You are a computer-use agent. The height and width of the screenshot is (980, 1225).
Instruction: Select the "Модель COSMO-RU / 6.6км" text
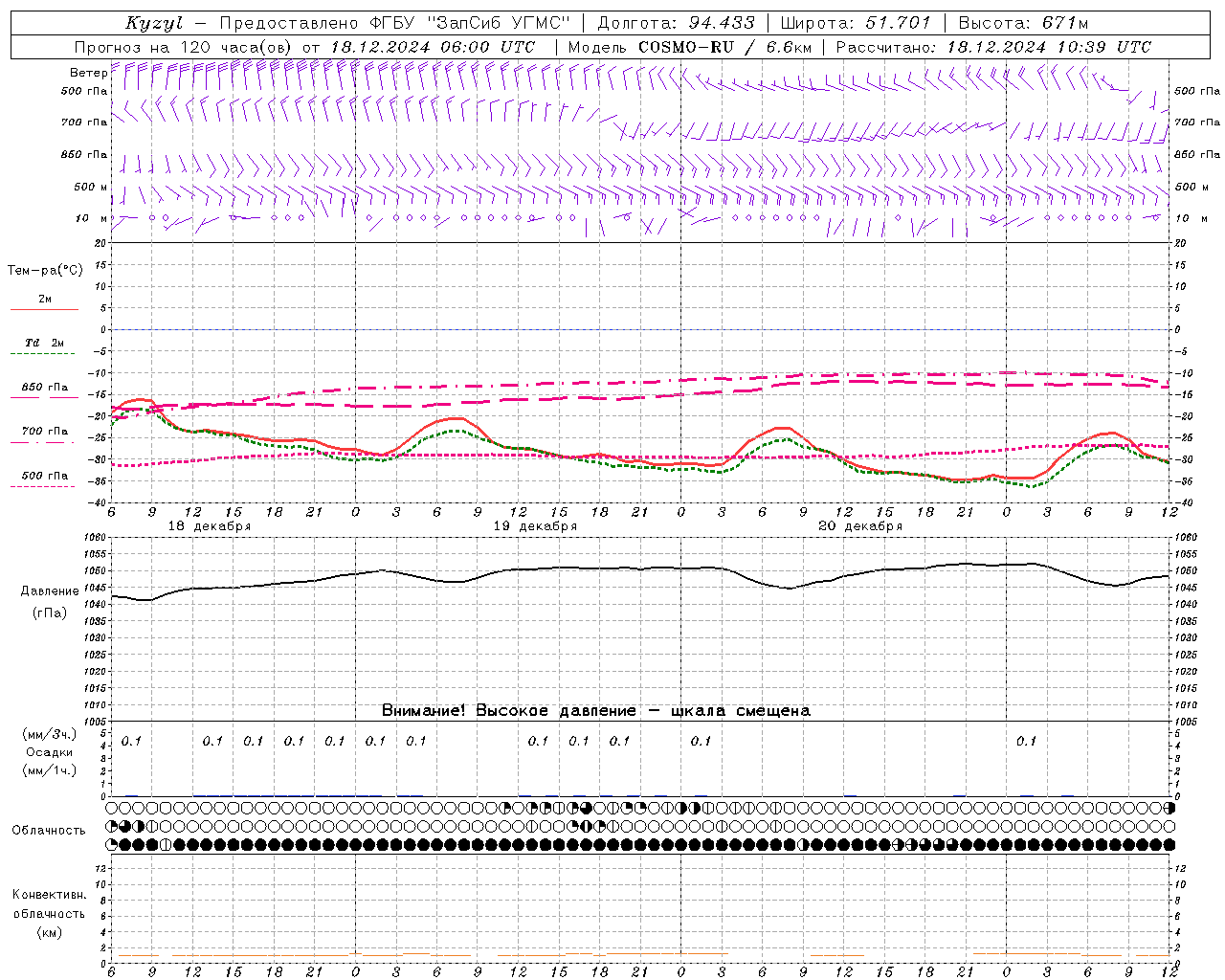(689, 47)
